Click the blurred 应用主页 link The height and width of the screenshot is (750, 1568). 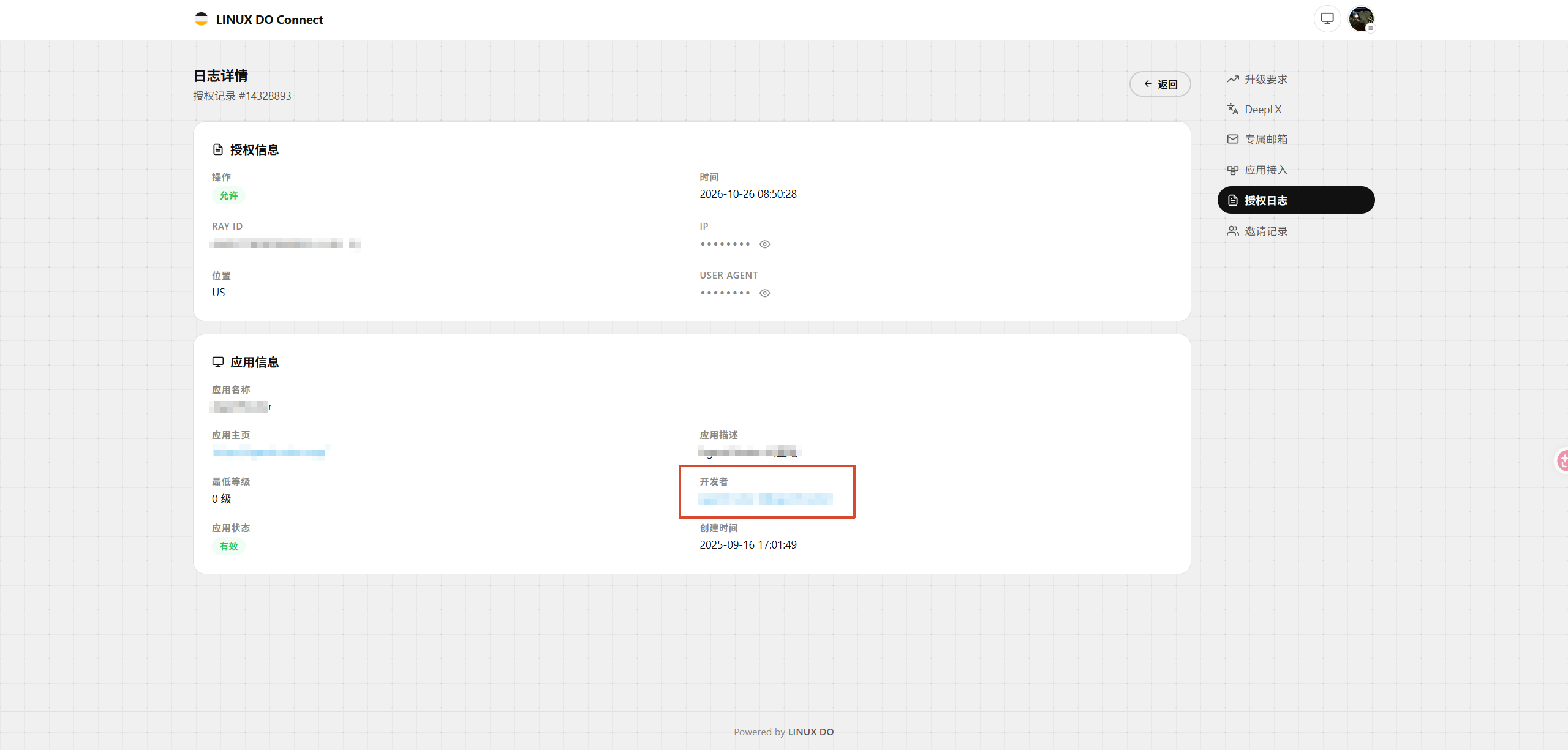point(269,452)
